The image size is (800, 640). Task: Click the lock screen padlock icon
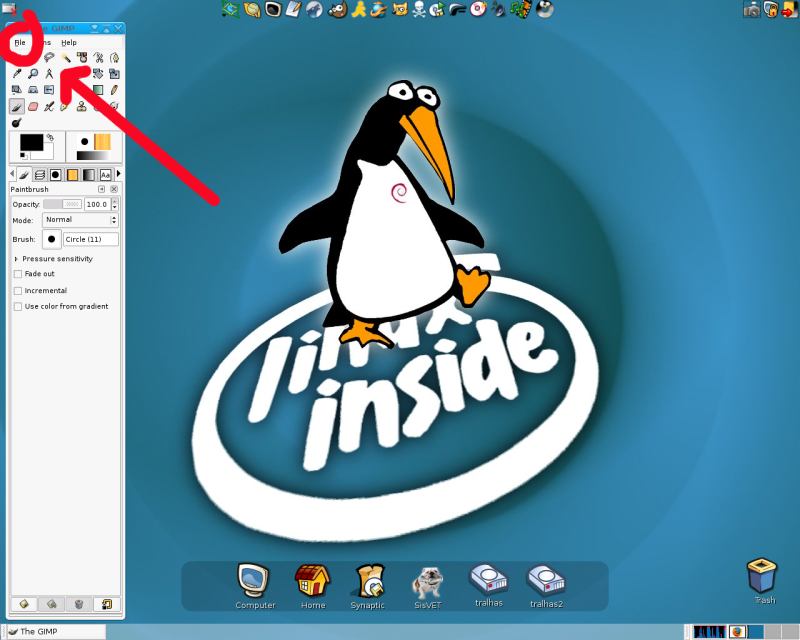click(x=771, y=9)
